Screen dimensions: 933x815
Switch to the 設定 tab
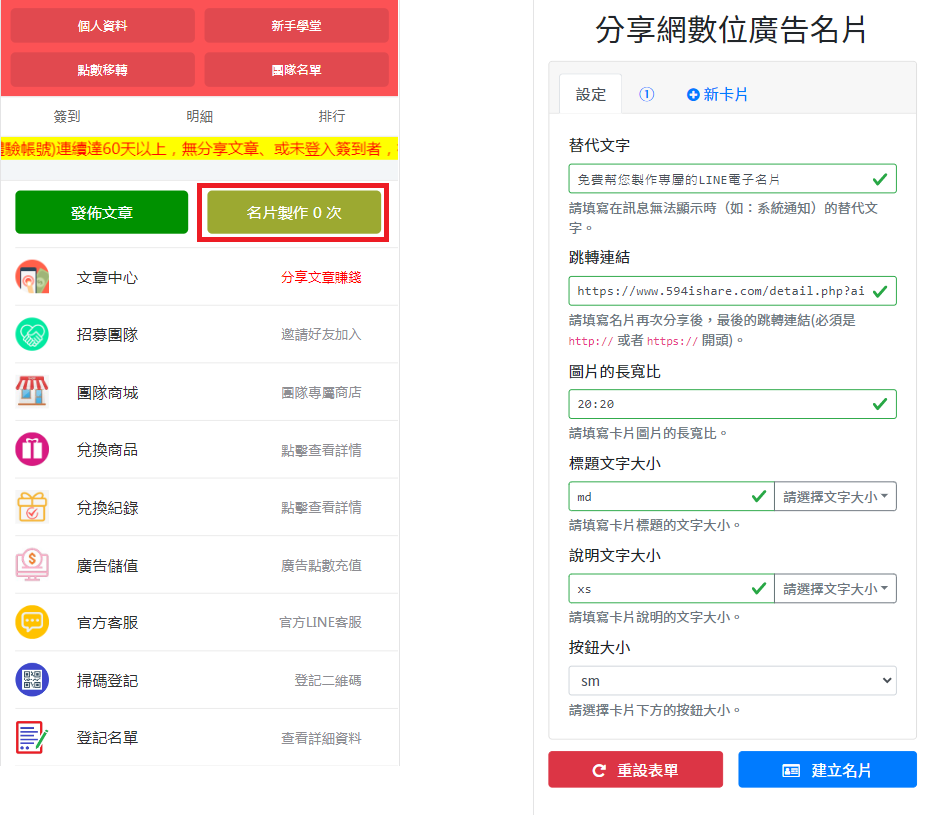pos(591,94)
